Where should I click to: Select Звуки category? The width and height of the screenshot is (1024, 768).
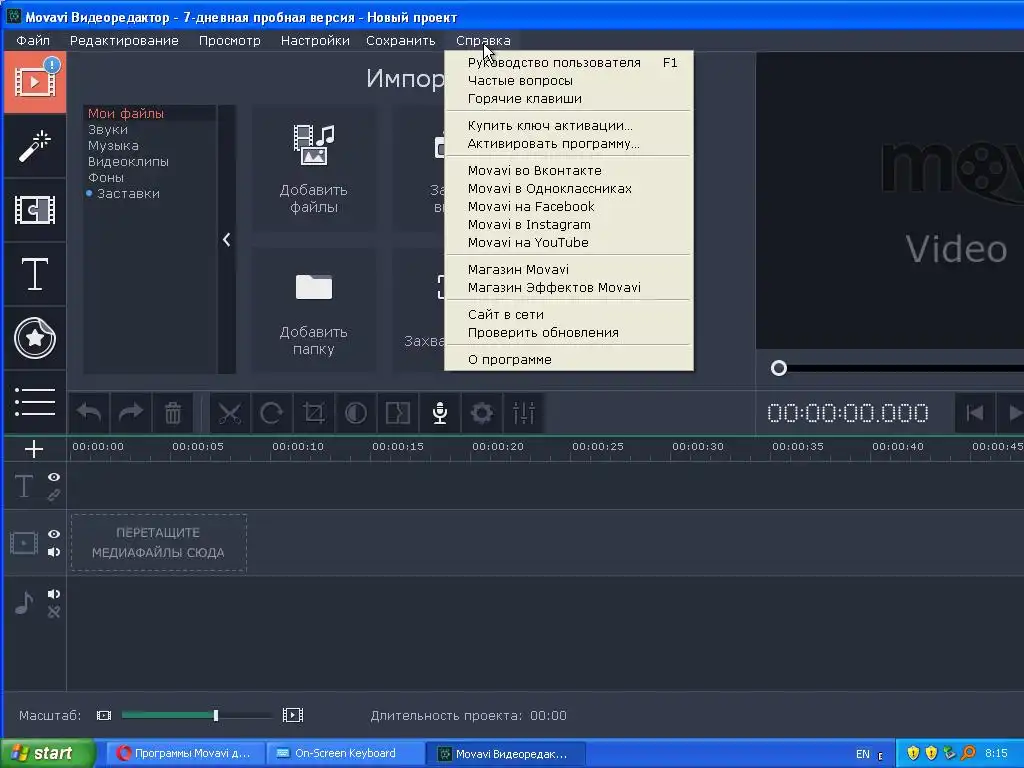[x=108, y=129]
